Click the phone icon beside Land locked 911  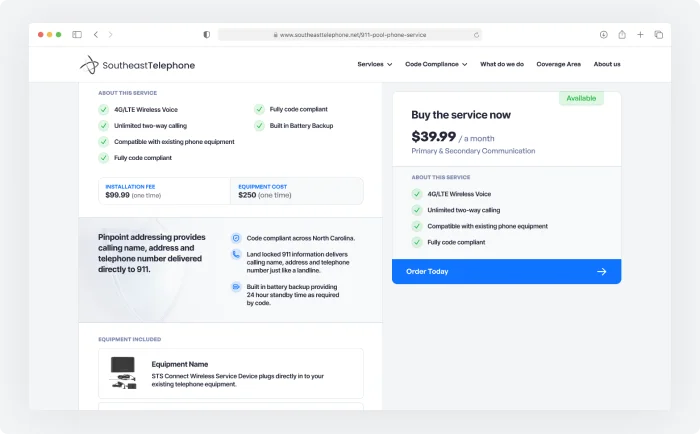(x=236, y=255)
